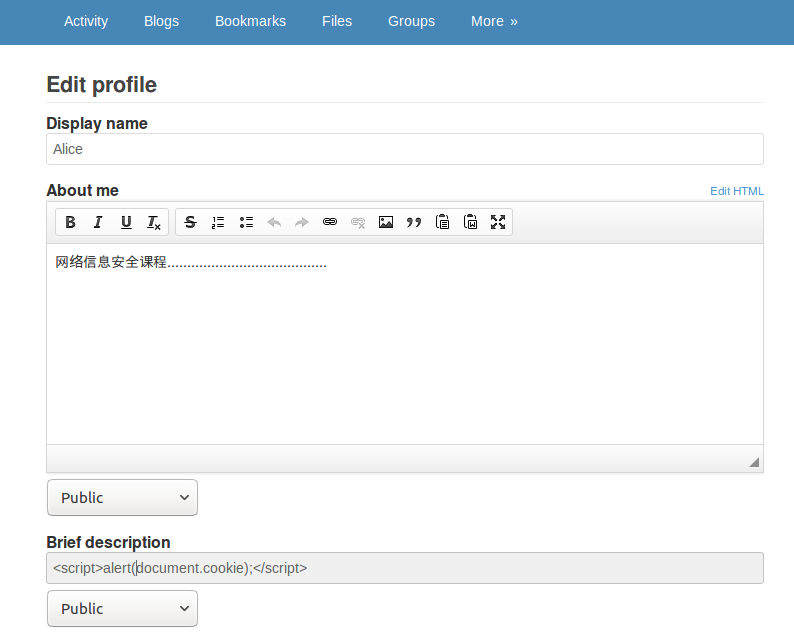Remove text formatting with the Tx icon

pyautogui.click(x=154, y=222)
